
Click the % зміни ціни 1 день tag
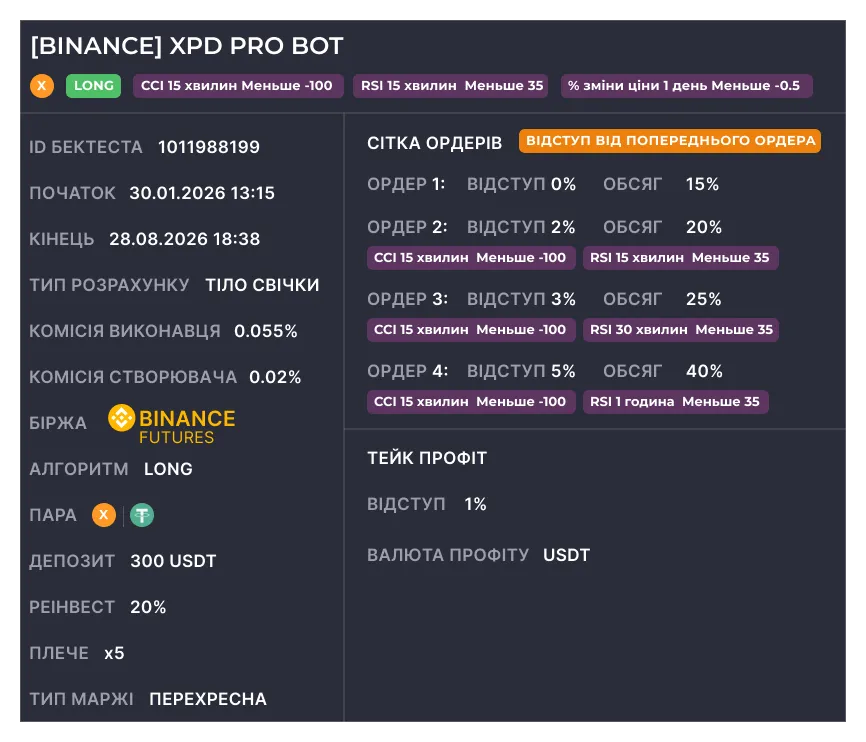[x=687, y=86]
